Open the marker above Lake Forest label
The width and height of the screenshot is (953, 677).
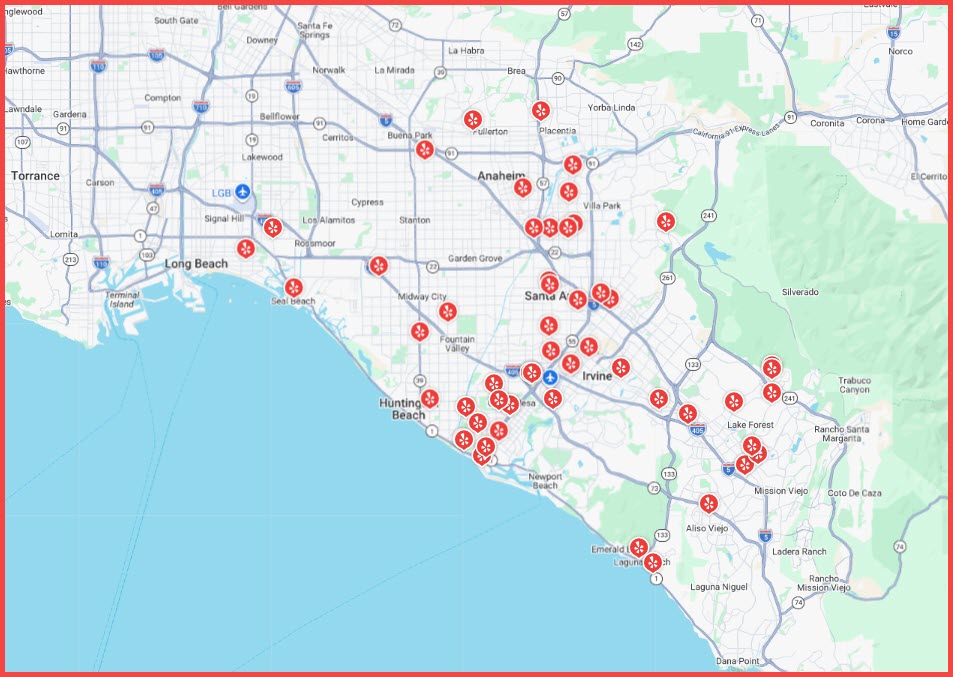coord(735,402)
